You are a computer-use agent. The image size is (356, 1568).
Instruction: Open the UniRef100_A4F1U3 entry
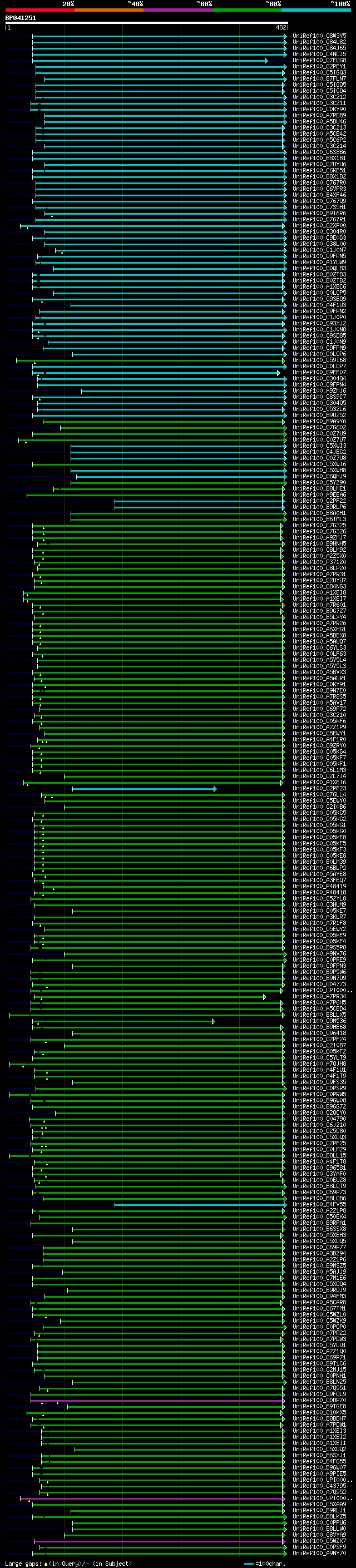point(319,305)
